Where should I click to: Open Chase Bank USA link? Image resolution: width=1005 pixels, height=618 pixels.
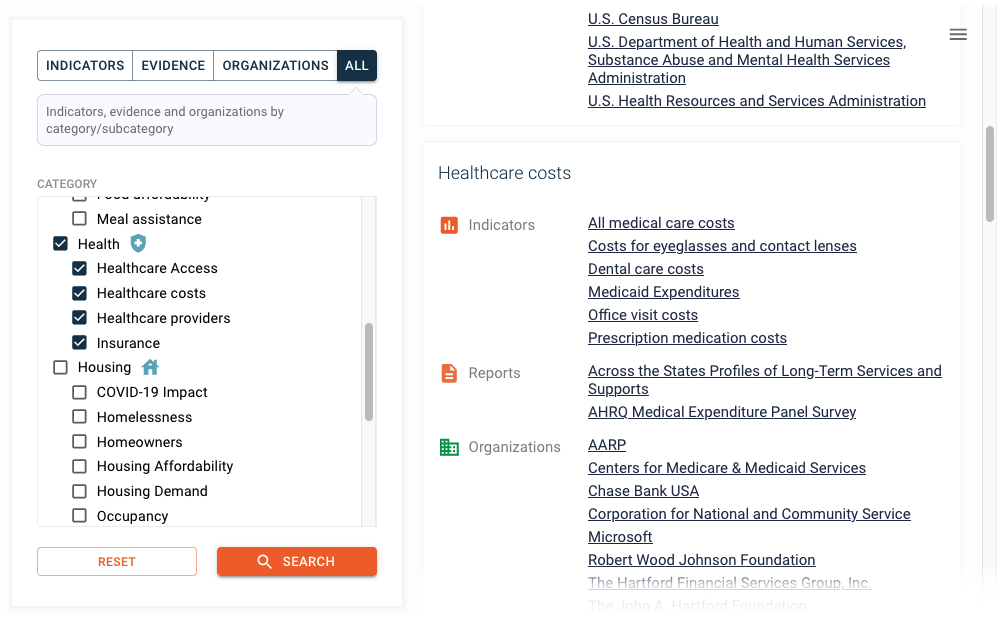coord(644,491)
